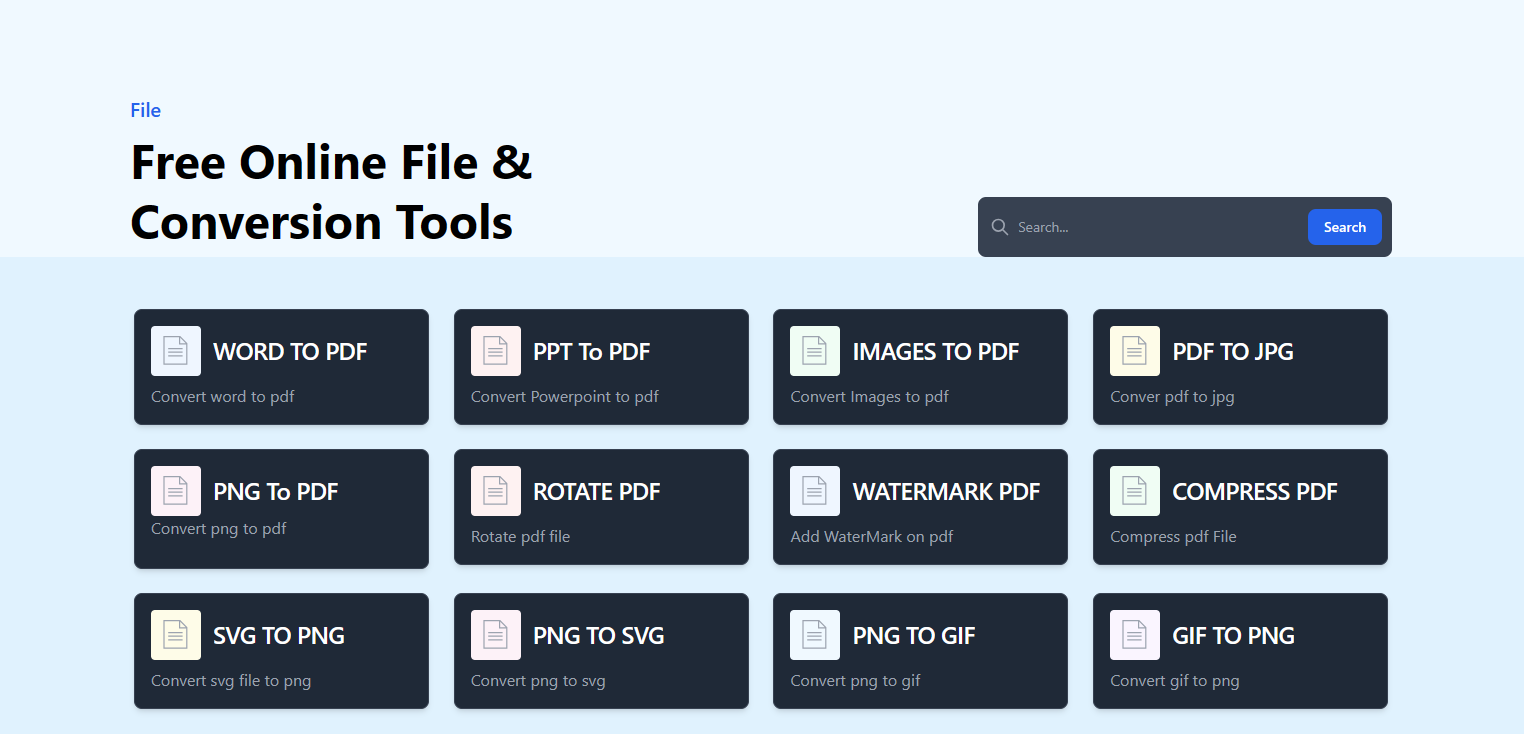
Task: Select the PNG TO GIF heading
Action: pos(914,635)
